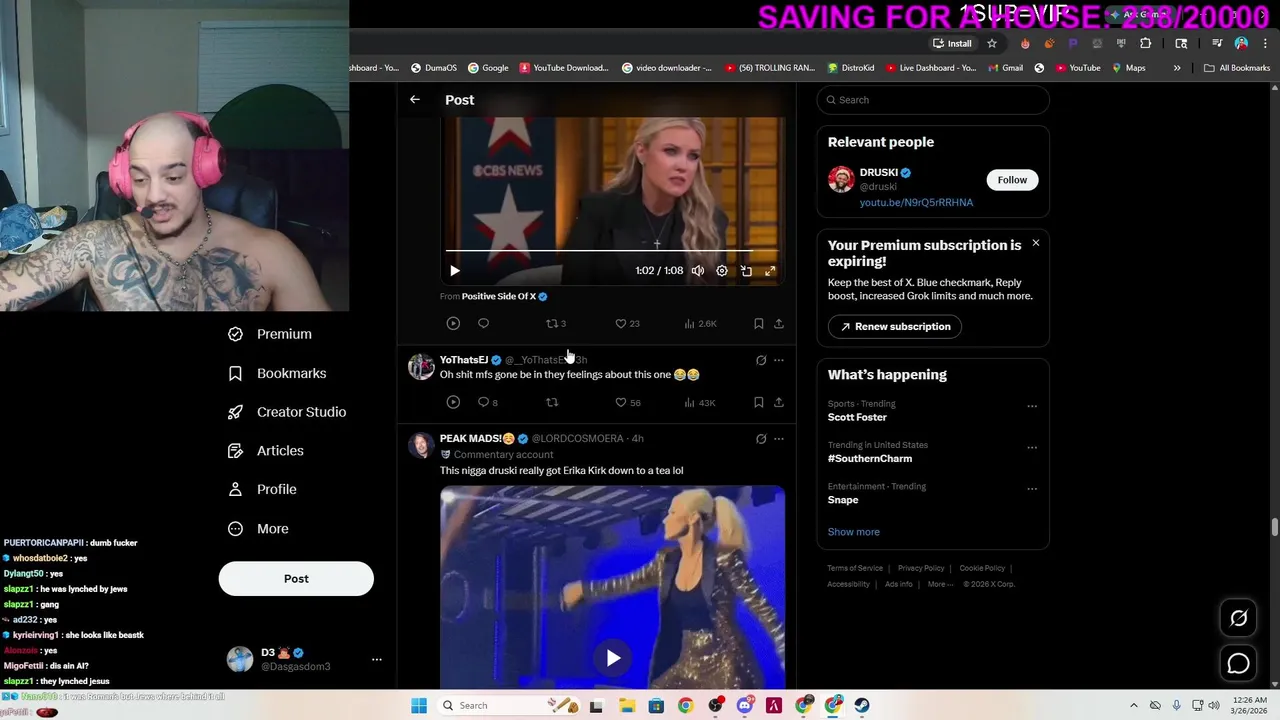Open more options on YoThatsEJ post
The width and height of the screenshot is (1280, 720).
(x=779, y=360)
